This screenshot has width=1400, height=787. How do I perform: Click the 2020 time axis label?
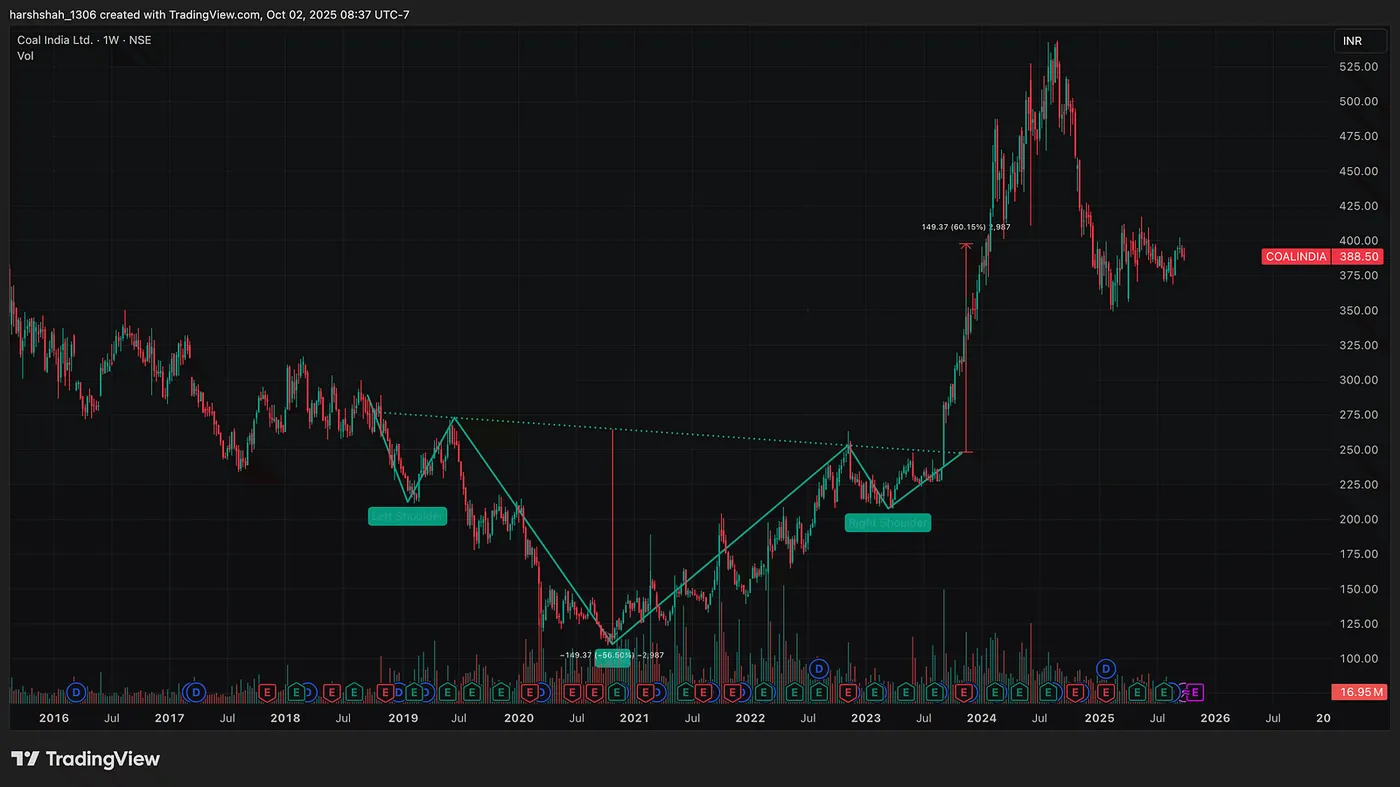pos(518,718)
